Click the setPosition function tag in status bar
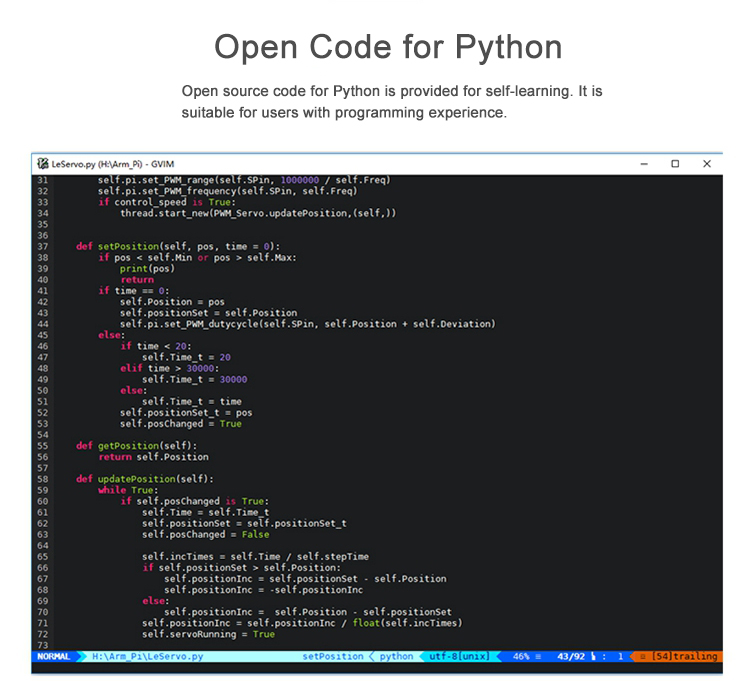750x681 pixels. pos(333,656)
